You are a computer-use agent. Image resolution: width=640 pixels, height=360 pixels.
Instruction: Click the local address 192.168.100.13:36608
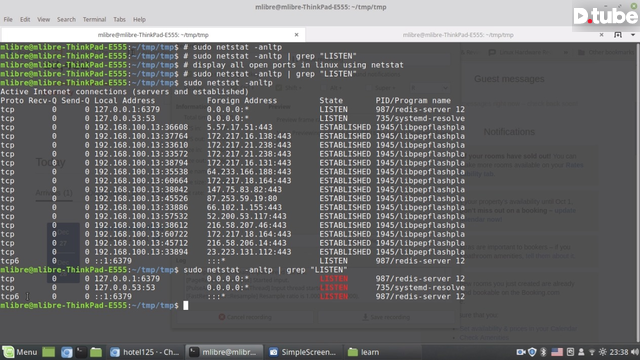pyautogui.click(x=141, y=127)
